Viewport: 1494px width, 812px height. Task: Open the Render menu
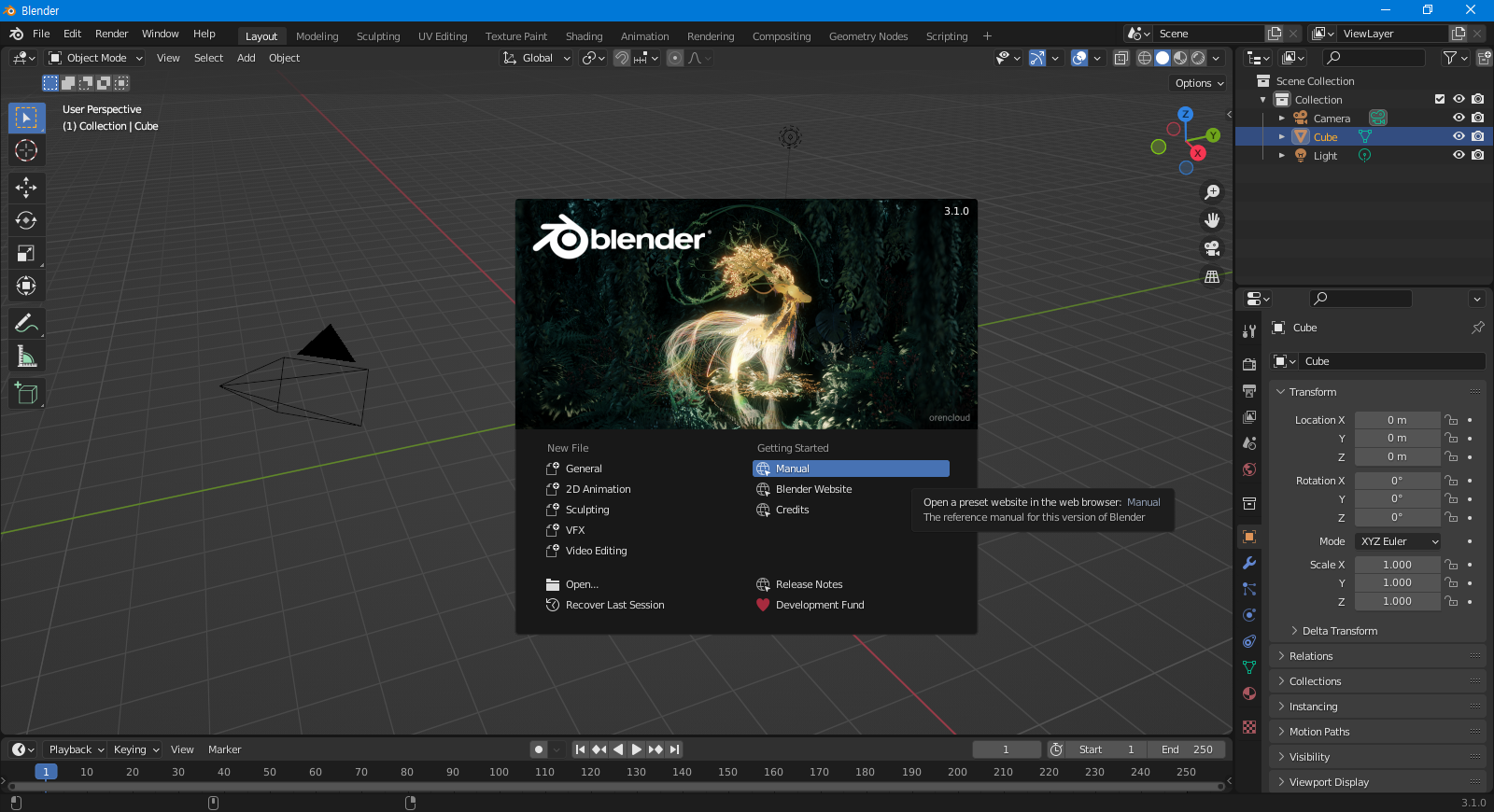pos(112,34)
